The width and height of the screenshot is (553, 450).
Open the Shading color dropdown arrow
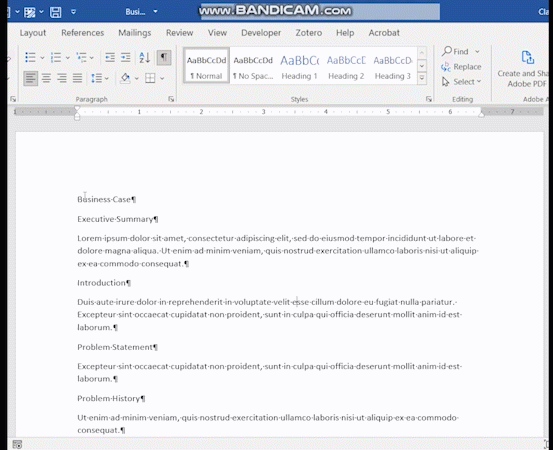pyautogui.click(x=137, y=78)
